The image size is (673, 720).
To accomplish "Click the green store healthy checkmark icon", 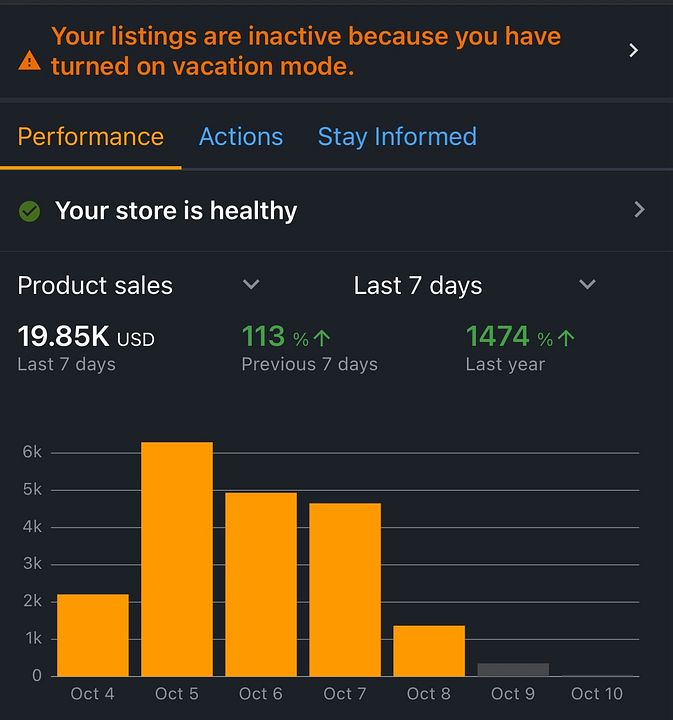I will (x=30, y=211).
